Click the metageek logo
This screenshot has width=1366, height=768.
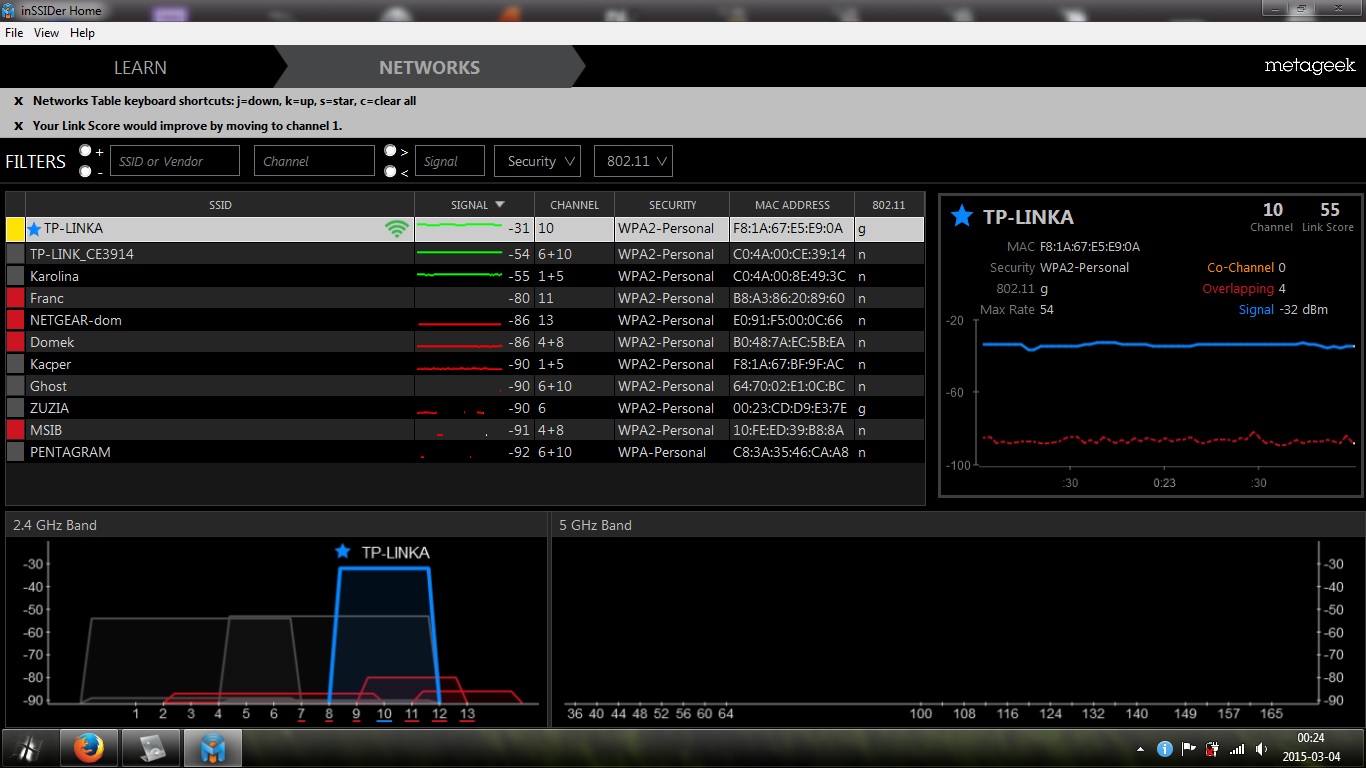coord(1309,66)
